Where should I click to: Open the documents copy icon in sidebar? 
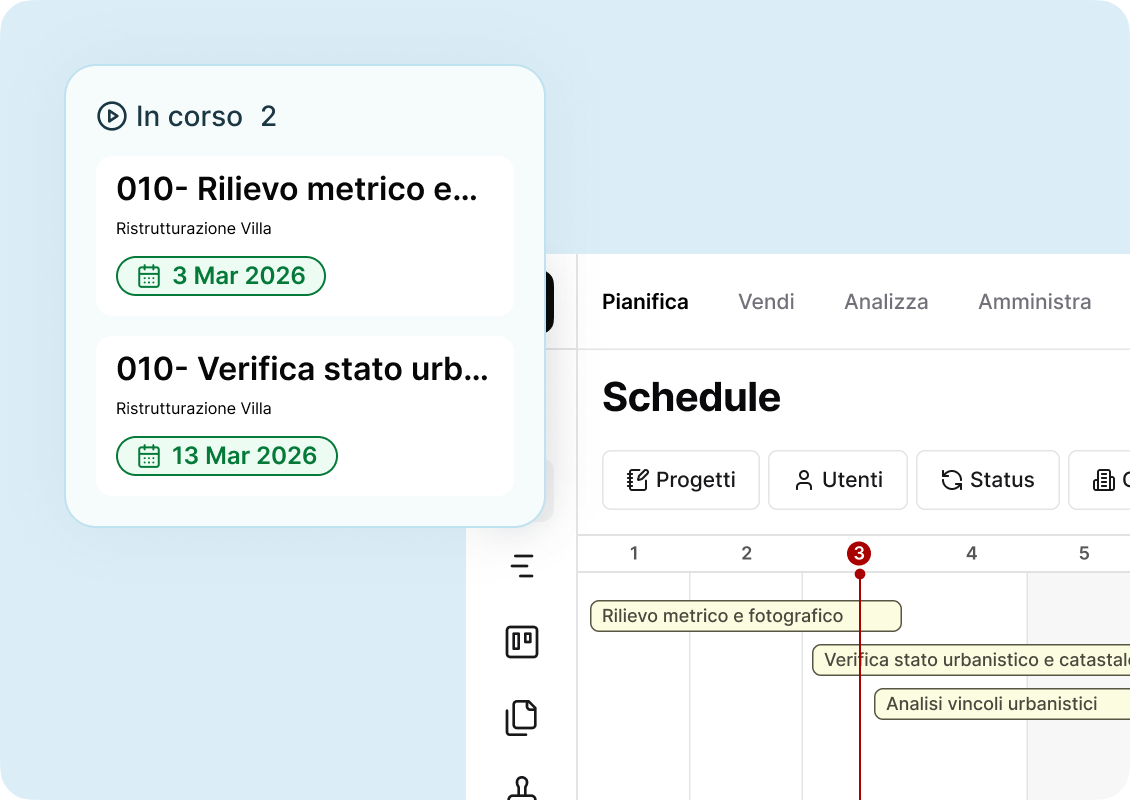522,718
